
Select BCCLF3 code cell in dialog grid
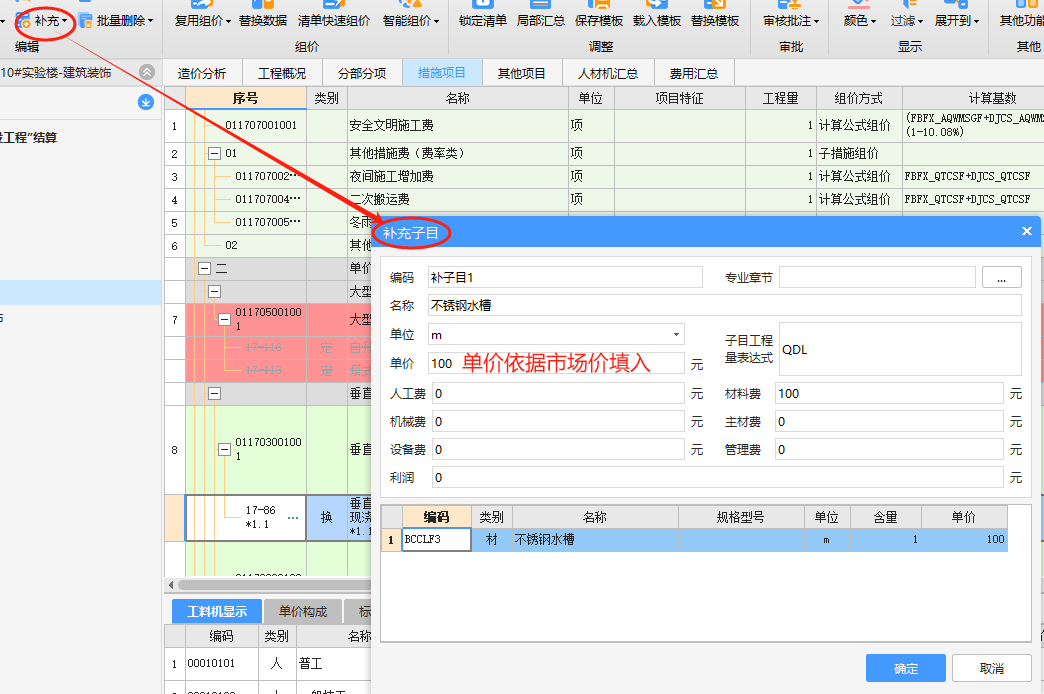point(436,539)
